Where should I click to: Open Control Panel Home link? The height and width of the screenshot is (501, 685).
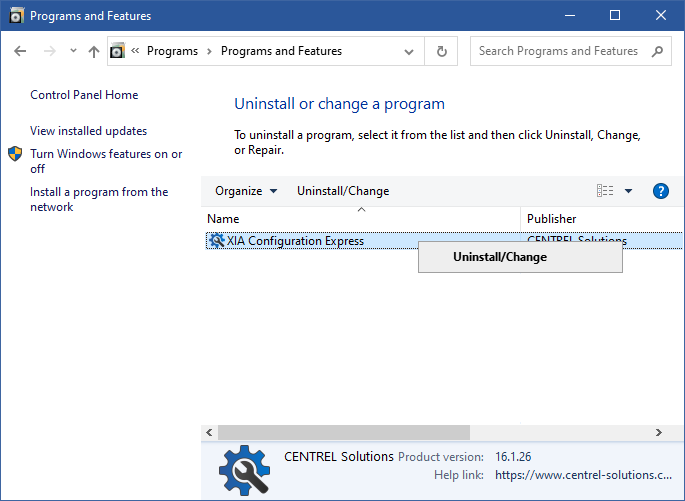tap(84, 95)
